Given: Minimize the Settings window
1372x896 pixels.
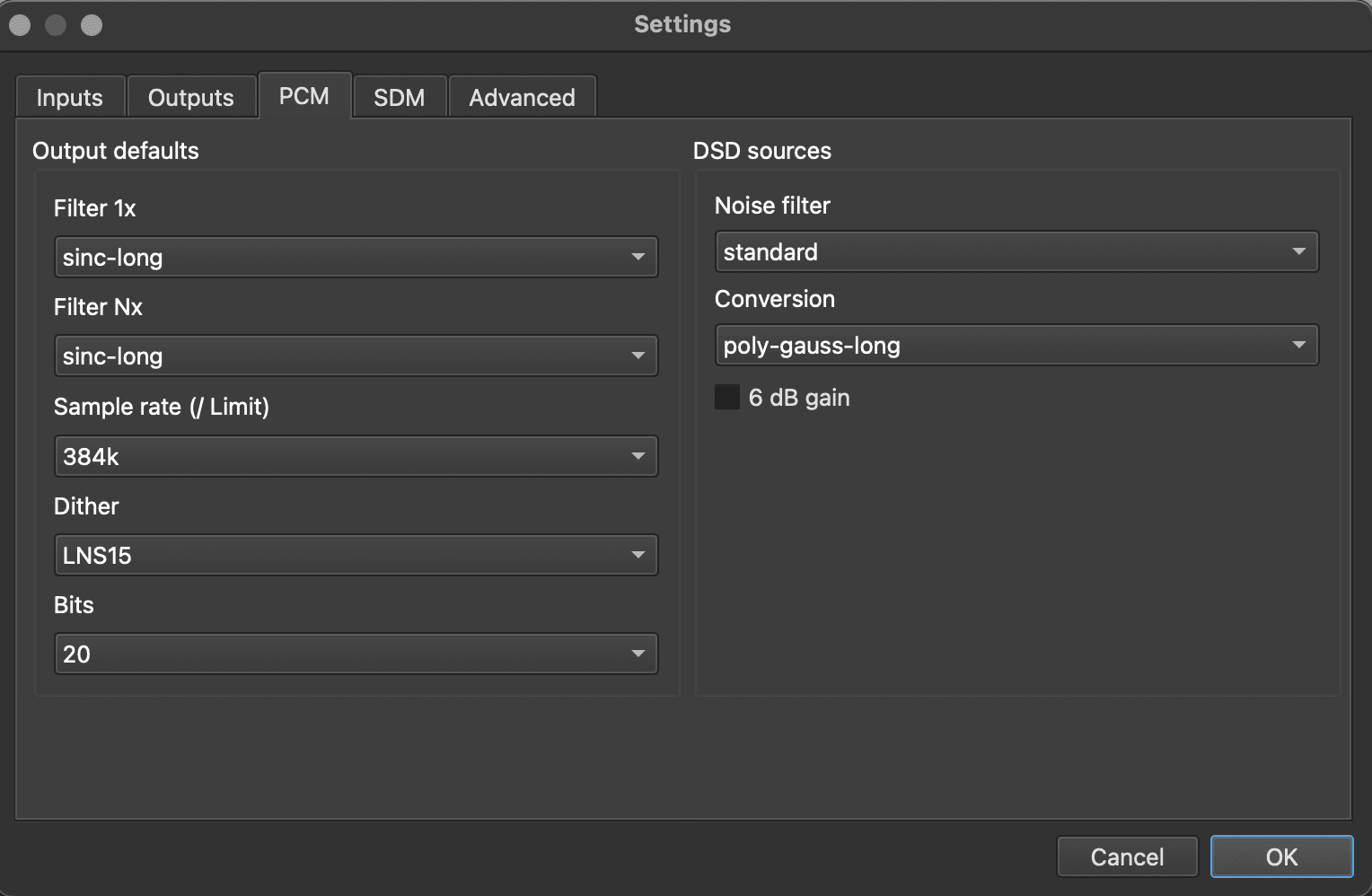Looking at the screenshot, I should coord(56,25).
